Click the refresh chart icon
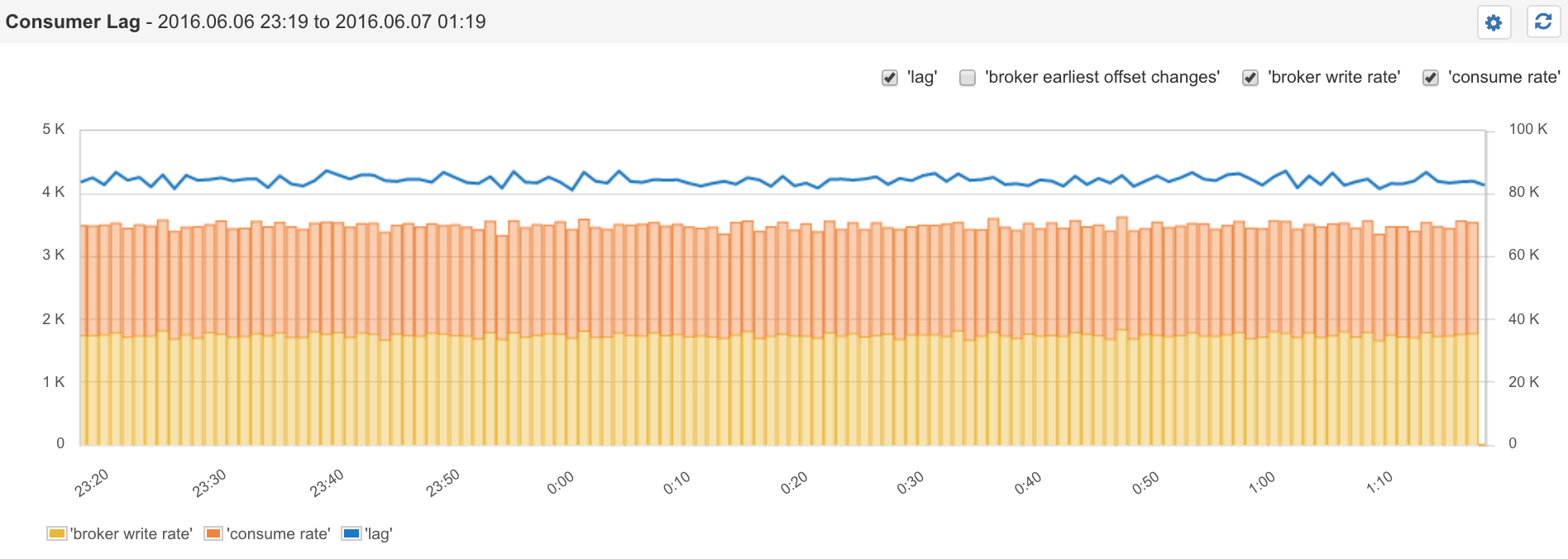 pyautogui.click(x=1543, y=22)
